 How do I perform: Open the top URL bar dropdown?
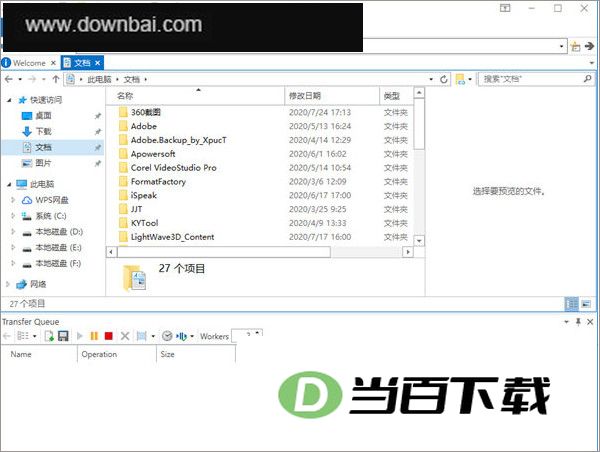(561, 46)
